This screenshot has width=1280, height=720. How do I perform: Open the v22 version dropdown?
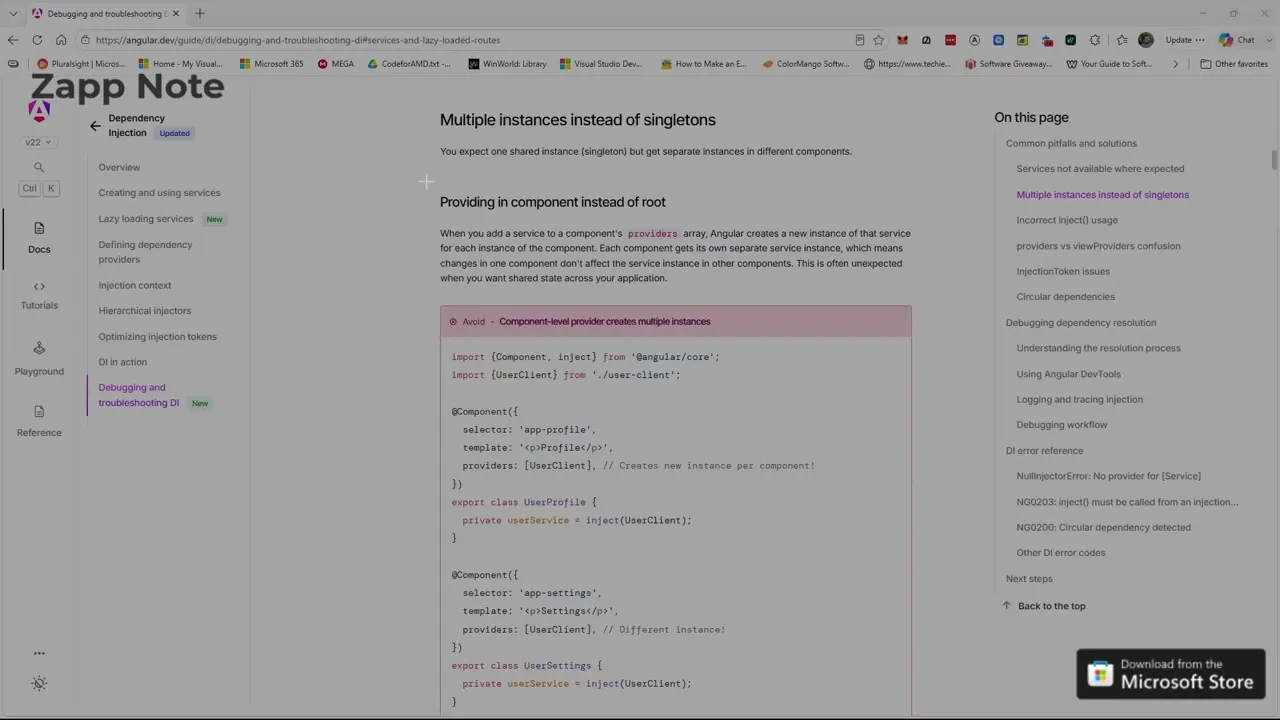pyautogui.click(x=38, y=142)
